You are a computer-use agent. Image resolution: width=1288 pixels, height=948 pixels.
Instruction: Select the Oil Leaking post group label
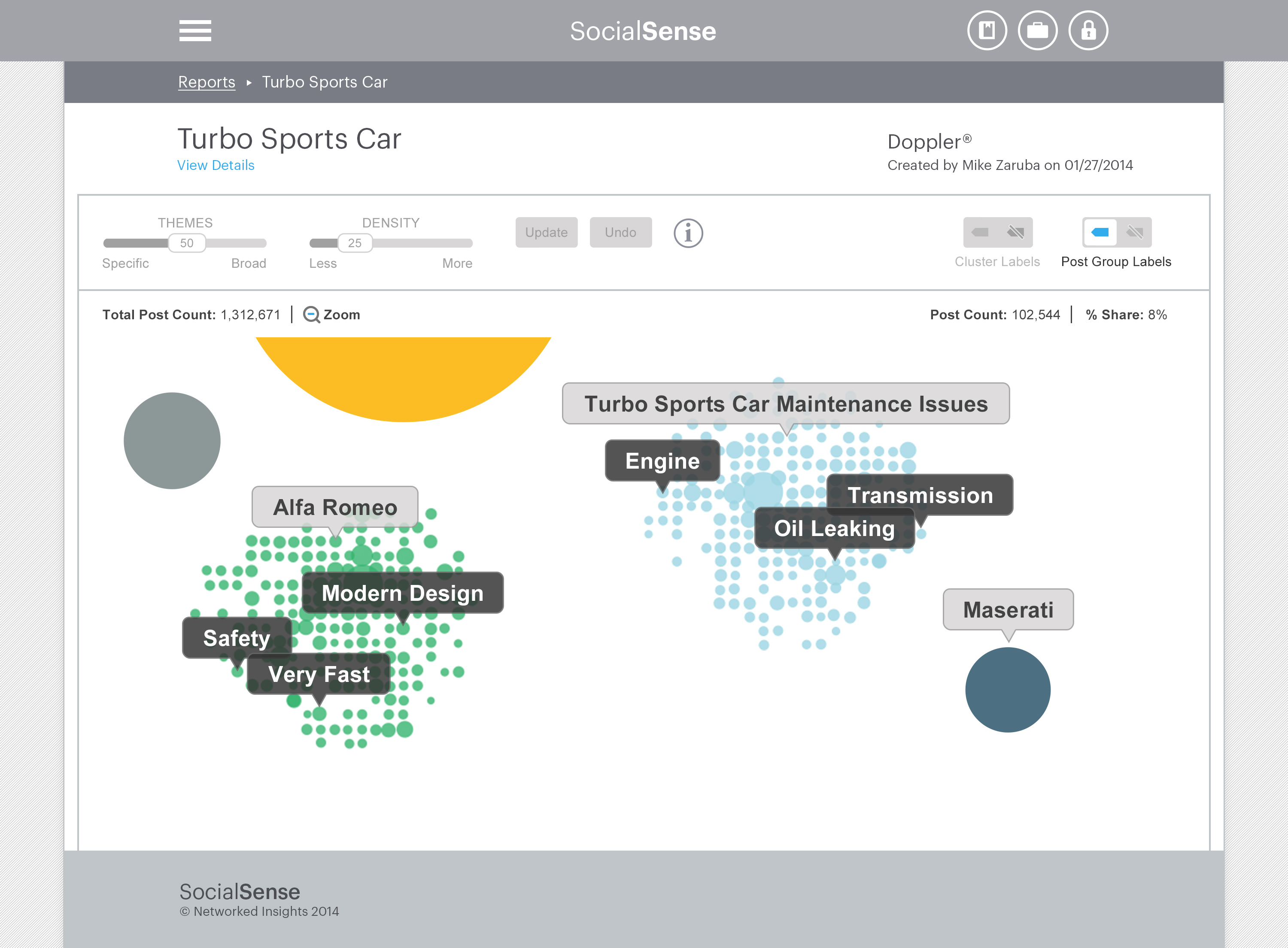[835, 529]
